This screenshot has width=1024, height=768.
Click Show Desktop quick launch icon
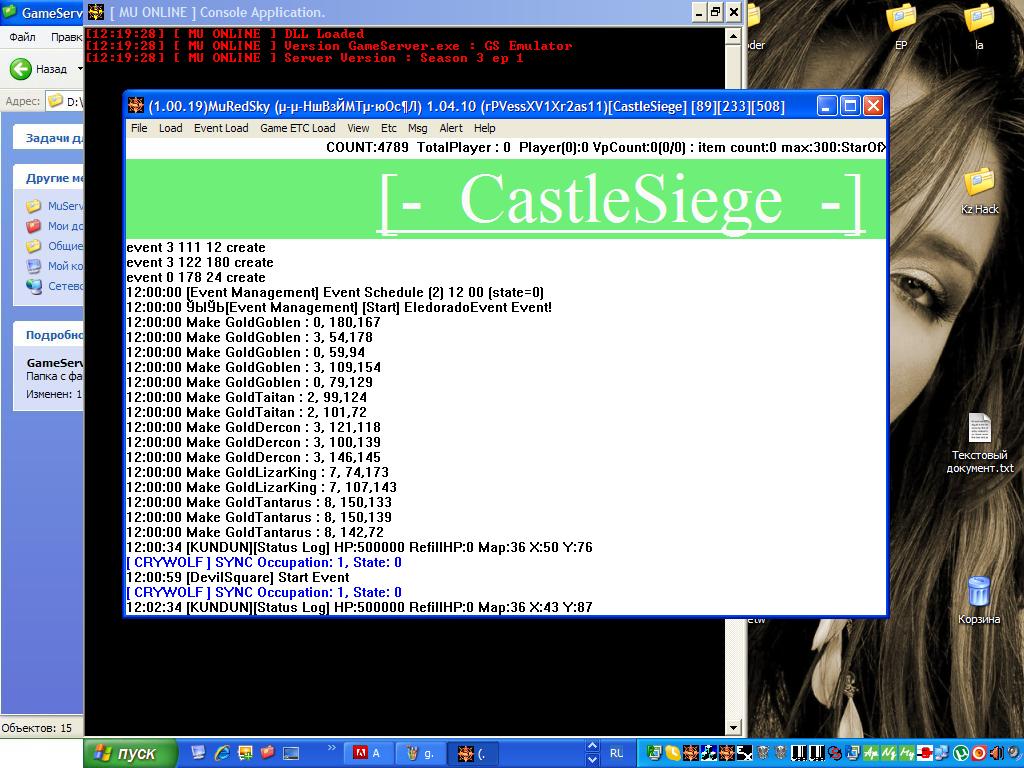click(x=199, y=753)
